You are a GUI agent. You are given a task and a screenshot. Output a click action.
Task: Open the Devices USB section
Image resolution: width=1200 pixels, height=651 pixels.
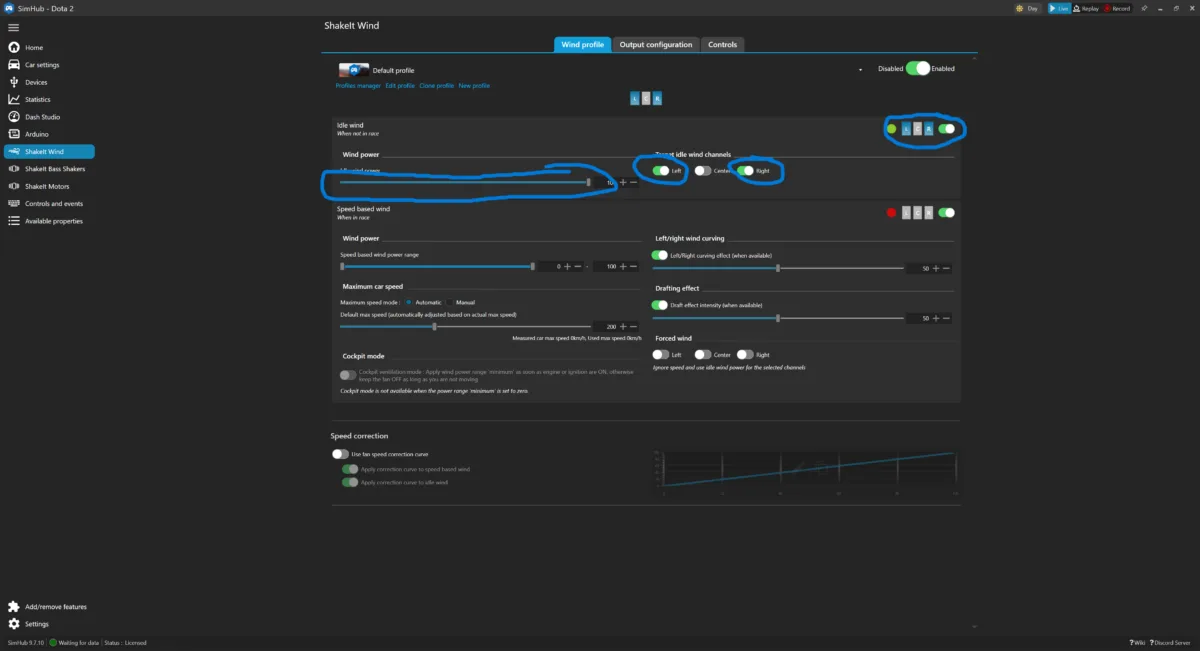point(36,82)
